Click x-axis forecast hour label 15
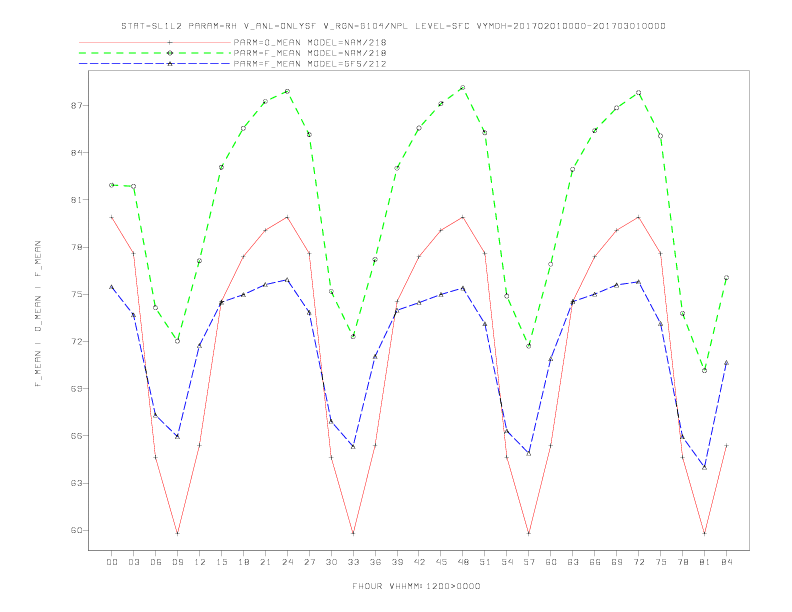The image size is (792, 612). point(221,562)
